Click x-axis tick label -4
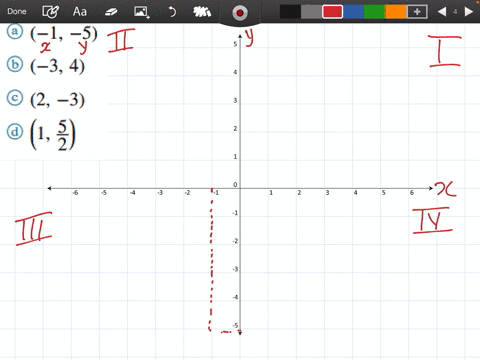Image resolution: width=480 pixels, height=360 pixels. [x=132, y=193]
